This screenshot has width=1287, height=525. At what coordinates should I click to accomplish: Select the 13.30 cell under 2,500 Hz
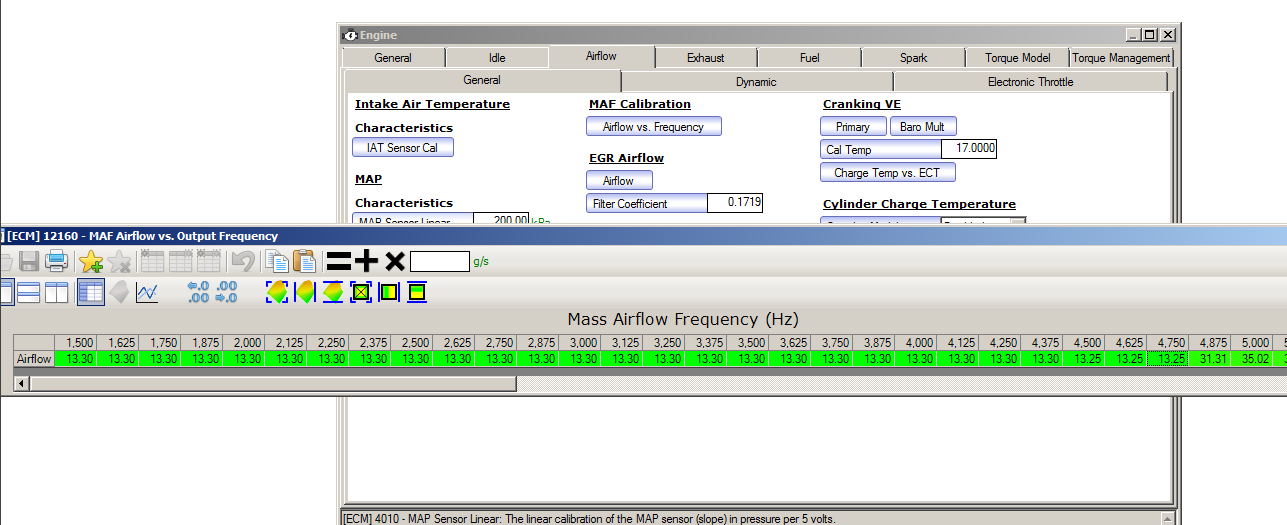[411, 358]
